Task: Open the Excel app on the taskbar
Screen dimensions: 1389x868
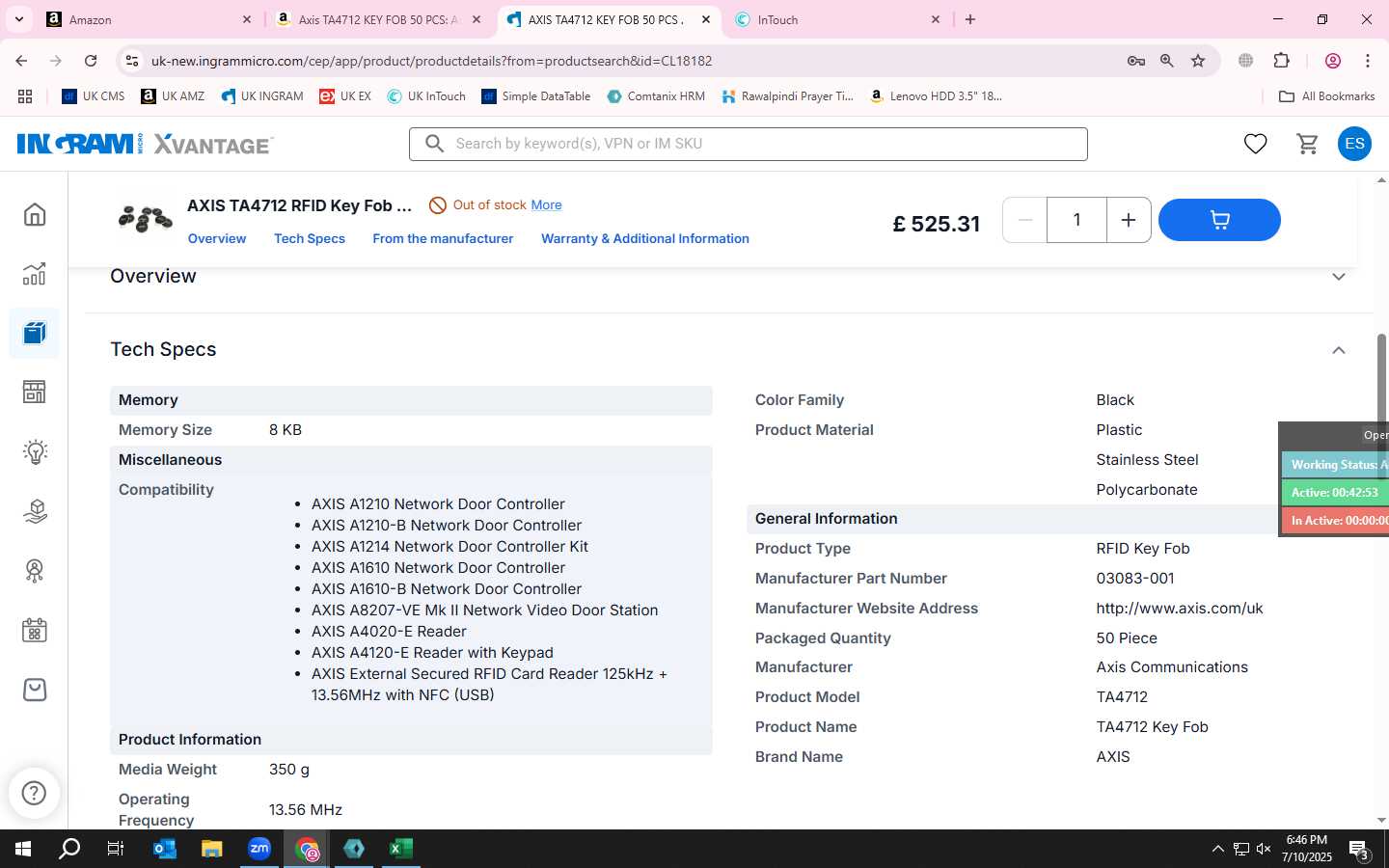Action: [400, 849]
